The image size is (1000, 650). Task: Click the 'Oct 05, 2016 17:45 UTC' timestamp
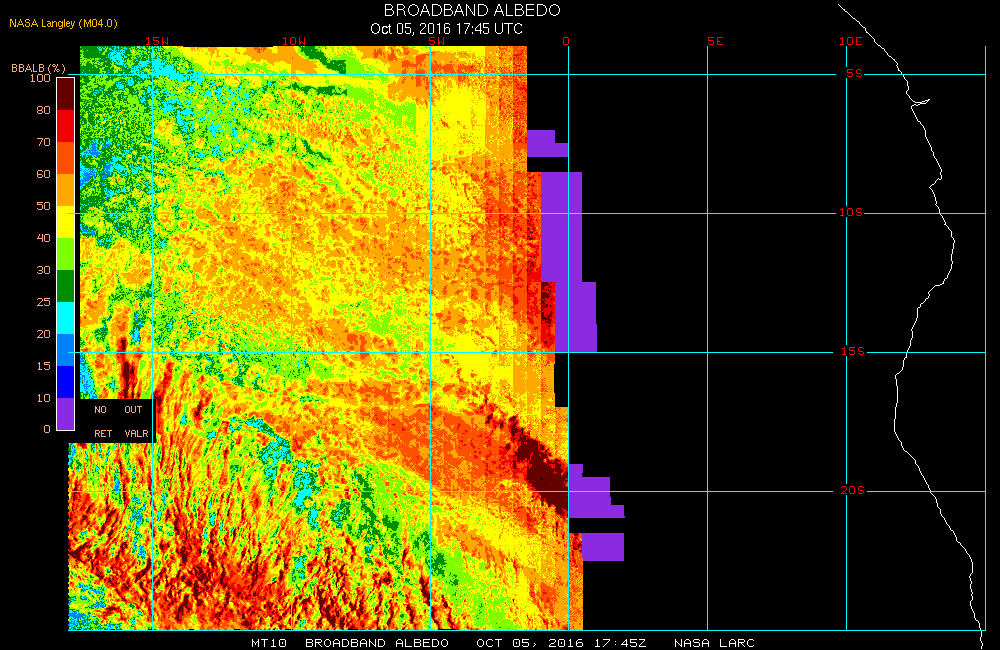[x=446, y=29]
